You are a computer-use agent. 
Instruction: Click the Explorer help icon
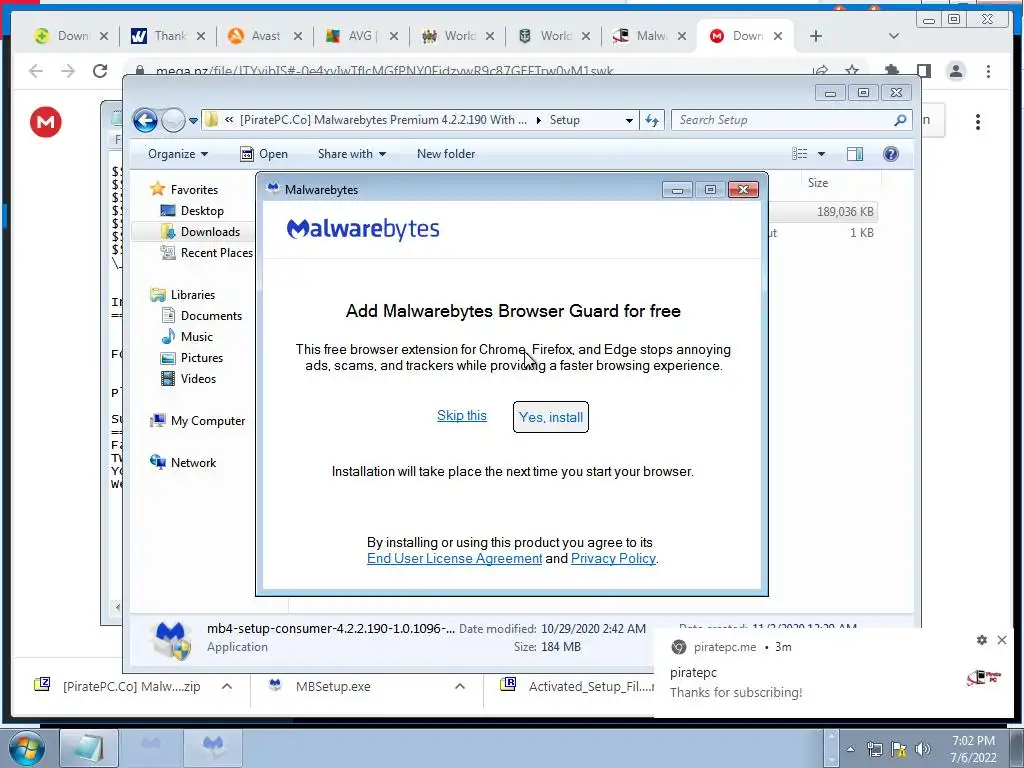pyautogui.click(x=891, y=154)
